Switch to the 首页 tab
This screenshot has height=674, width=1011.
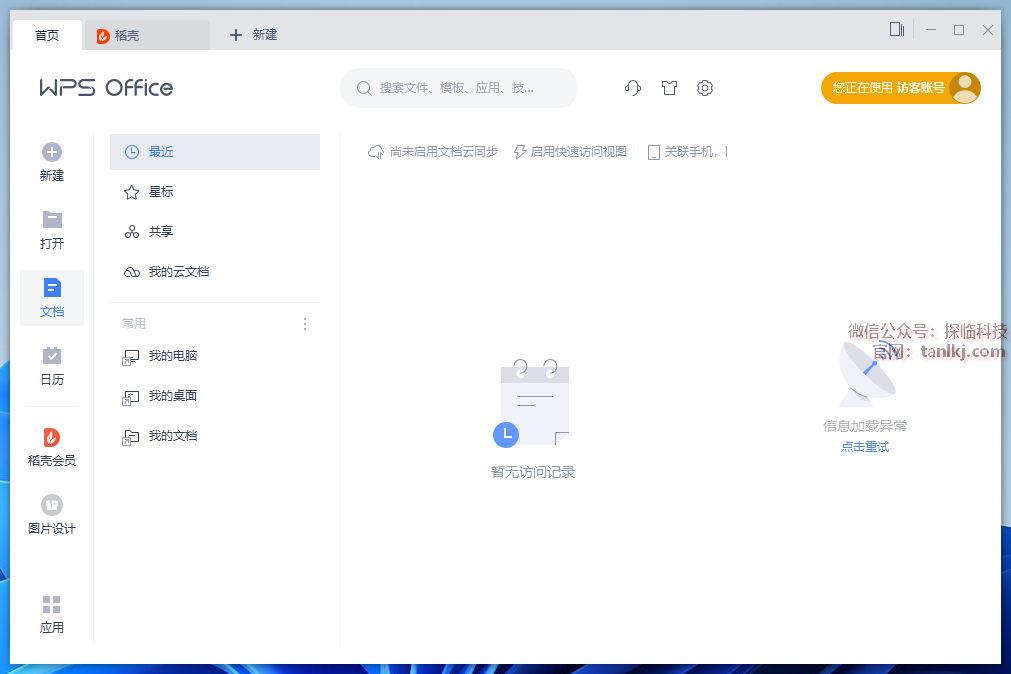tap(47, 35)
